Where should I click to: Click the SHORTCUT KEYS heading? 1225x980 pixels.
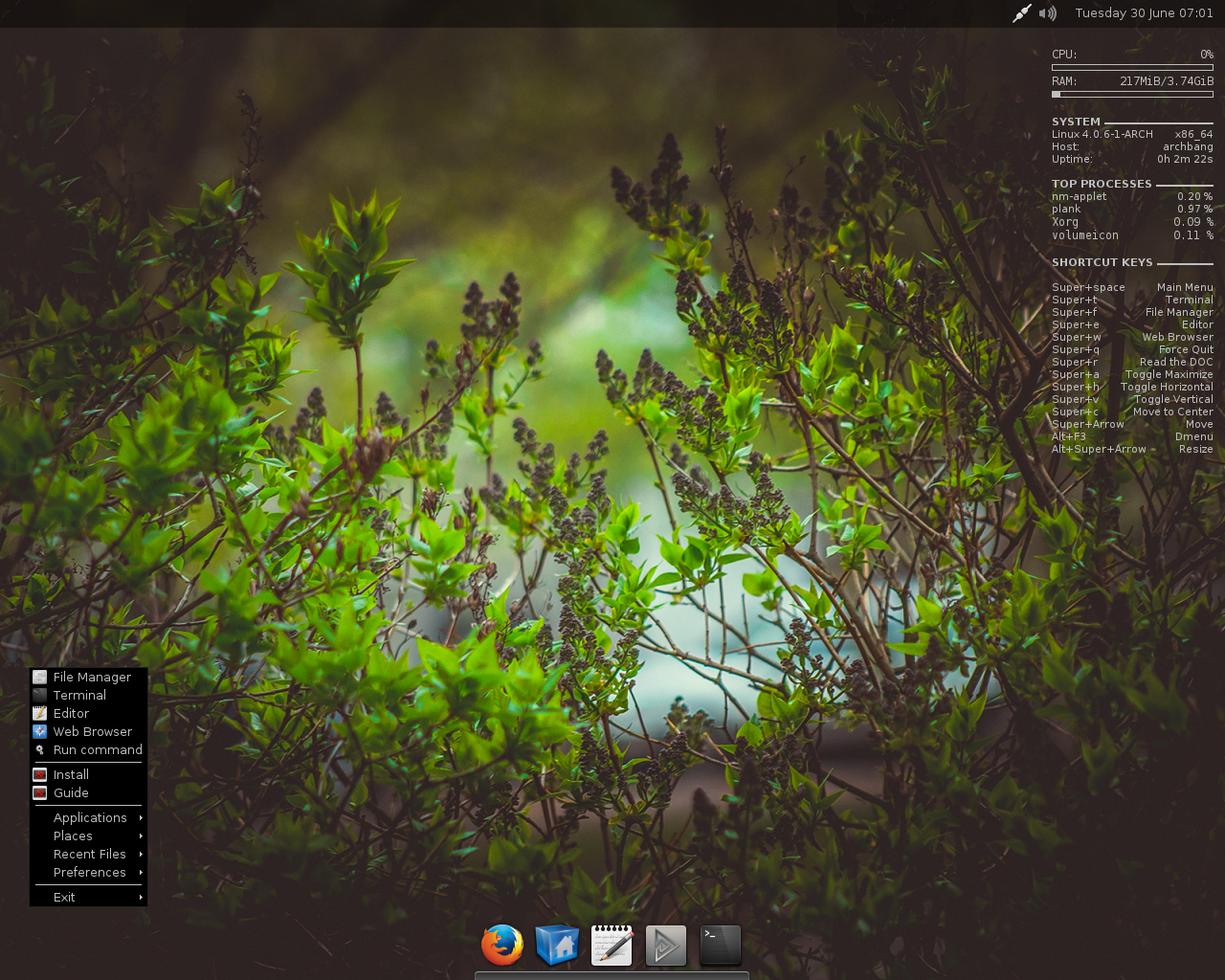tap(1102, 262)
